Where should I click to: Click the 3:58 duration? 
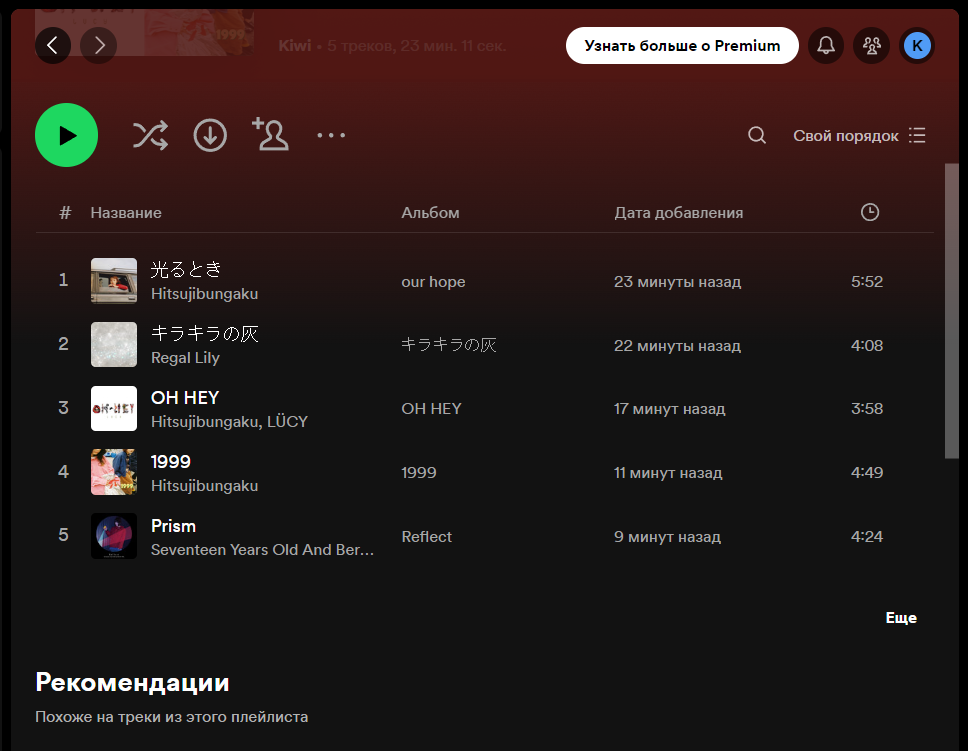[x=867, y=408]
